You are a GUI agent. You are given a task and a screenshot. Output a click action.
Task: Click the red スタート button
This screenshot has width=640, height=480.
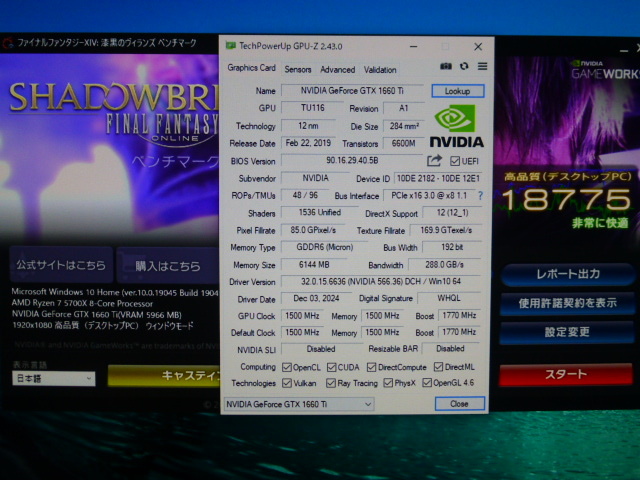[566, 374]
